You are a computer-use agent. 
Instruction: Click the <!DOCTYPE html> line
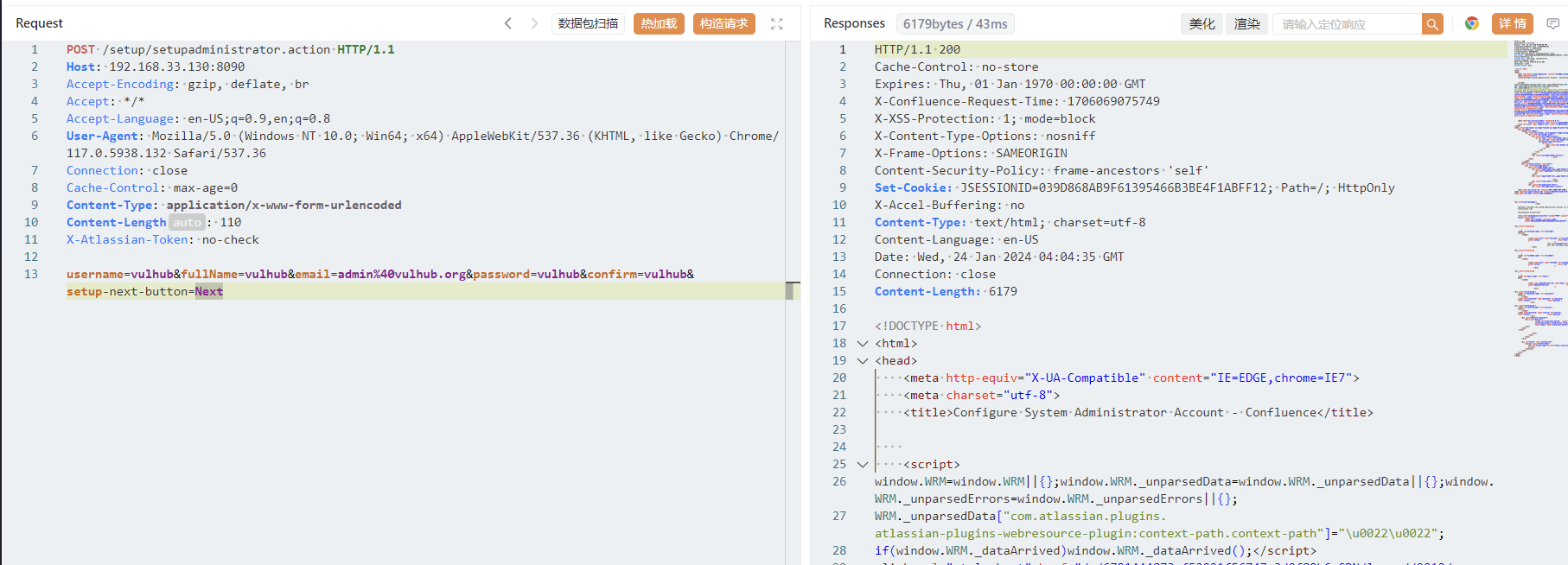click(927, 326)
